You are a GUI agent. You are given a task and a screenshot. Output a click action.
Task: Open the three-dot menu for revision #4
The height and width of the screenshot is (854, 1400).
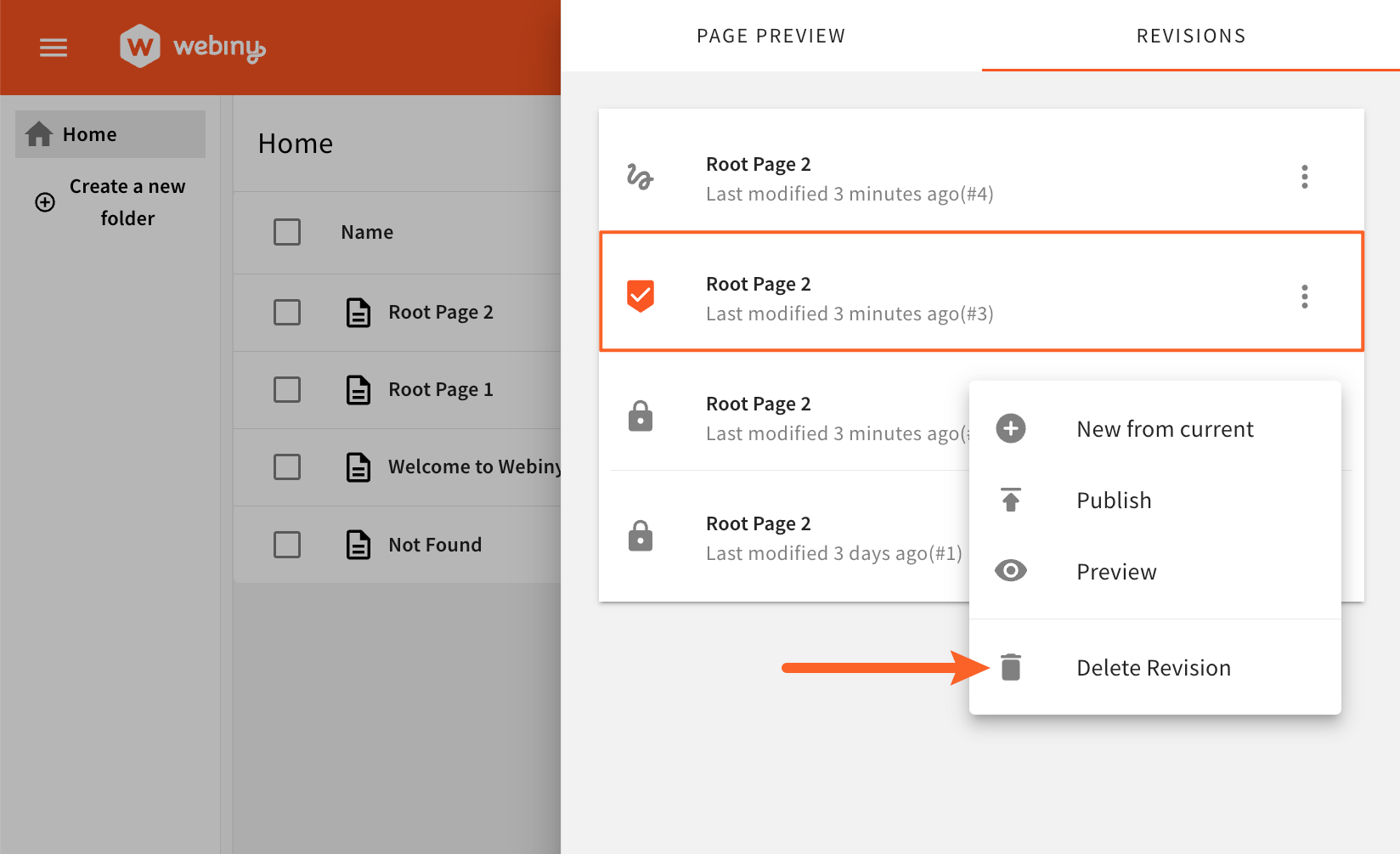1304,177
